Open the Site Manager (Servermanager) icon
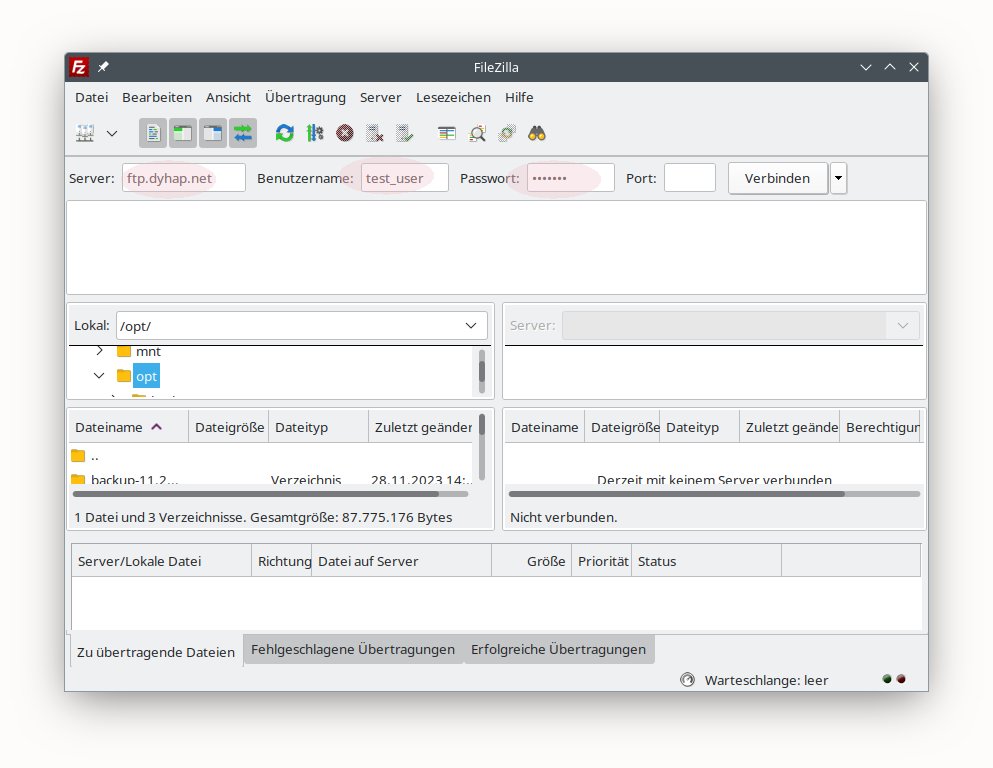The width and height of the screenshot is (993, 768). (86, 133)
